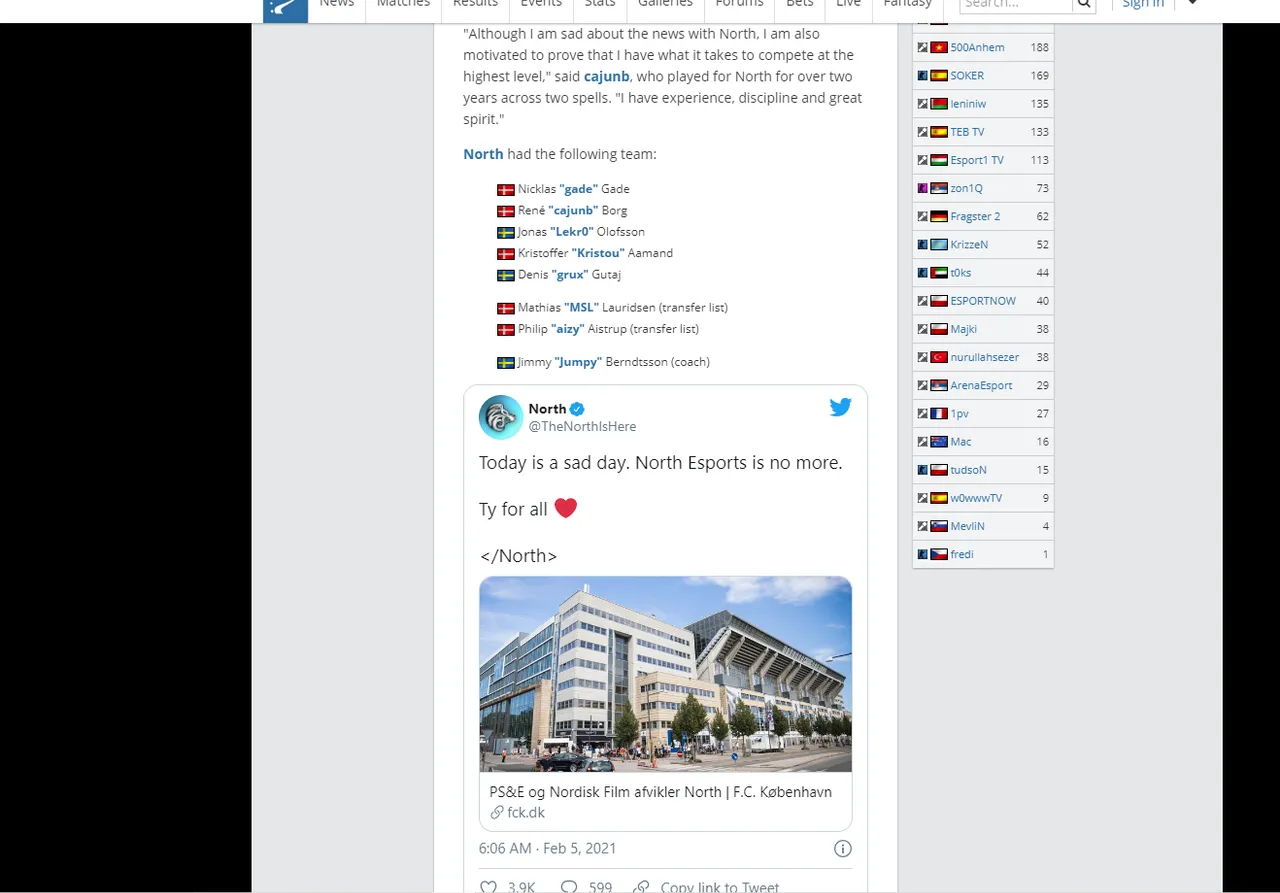
Task: Click the HLTV logo in the navbar
Action: (x=285, y=9)
